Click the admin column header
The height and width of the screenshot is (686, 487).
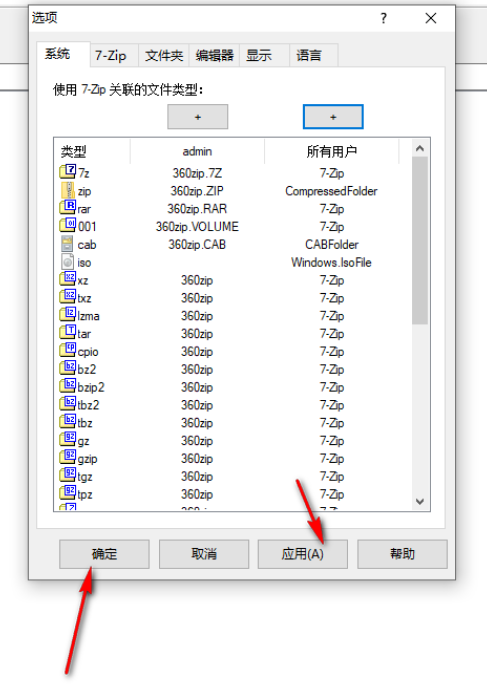pos(197,151)
